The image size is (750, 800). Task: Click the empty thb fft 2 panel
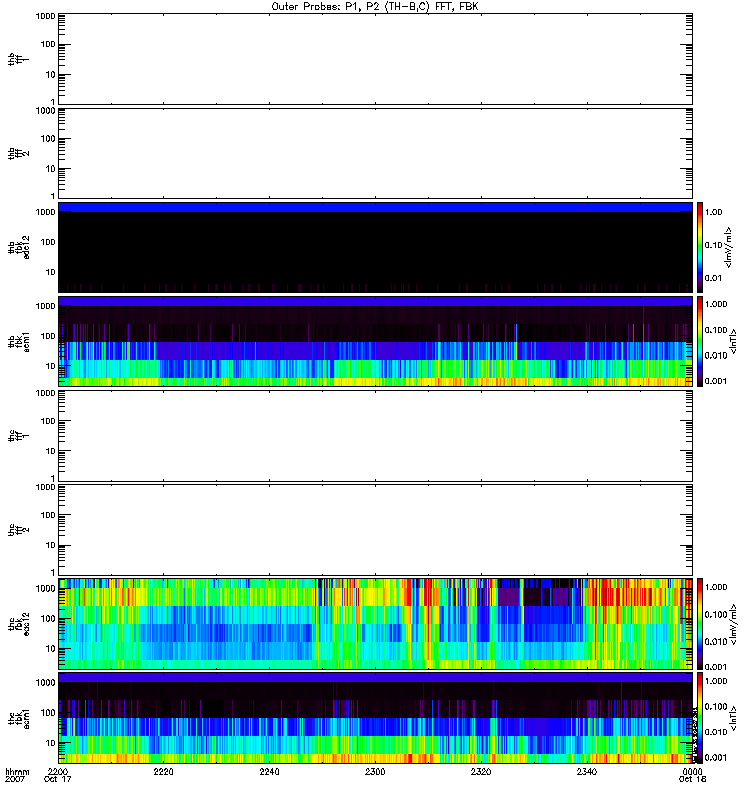375,152
